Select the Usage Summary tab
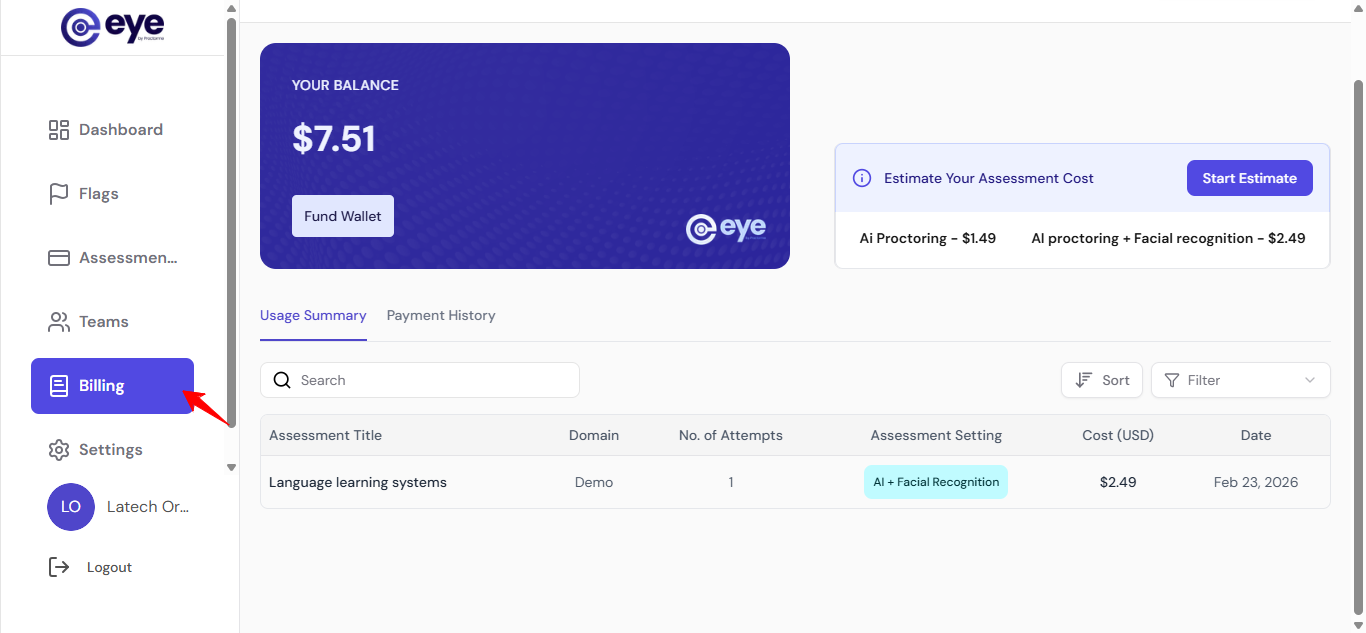The width and height of the screenshot is (1366, 633). tap(313, 315)
